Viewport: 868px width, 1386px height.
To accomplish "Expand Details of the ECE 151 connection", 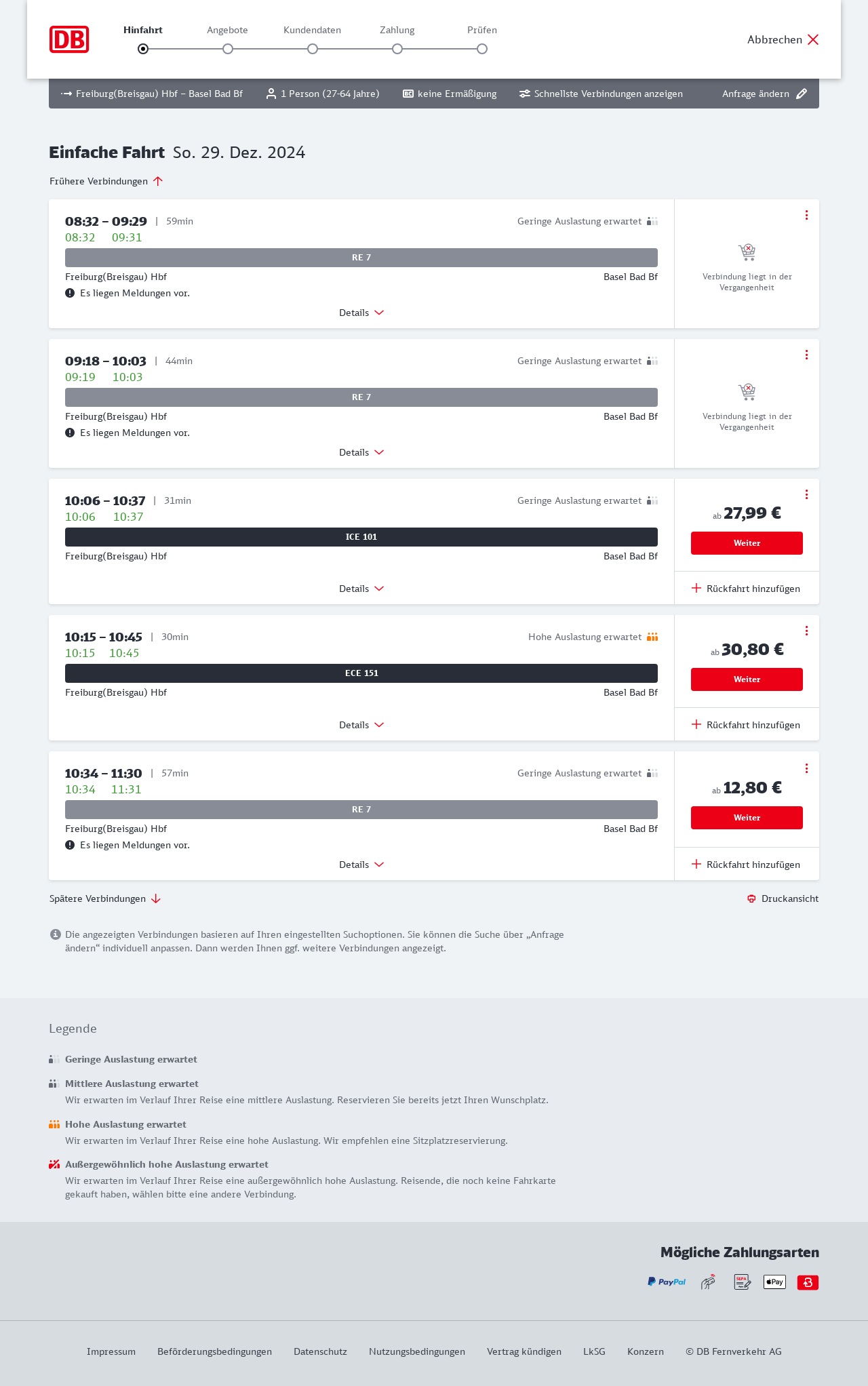I will [361, 725].
